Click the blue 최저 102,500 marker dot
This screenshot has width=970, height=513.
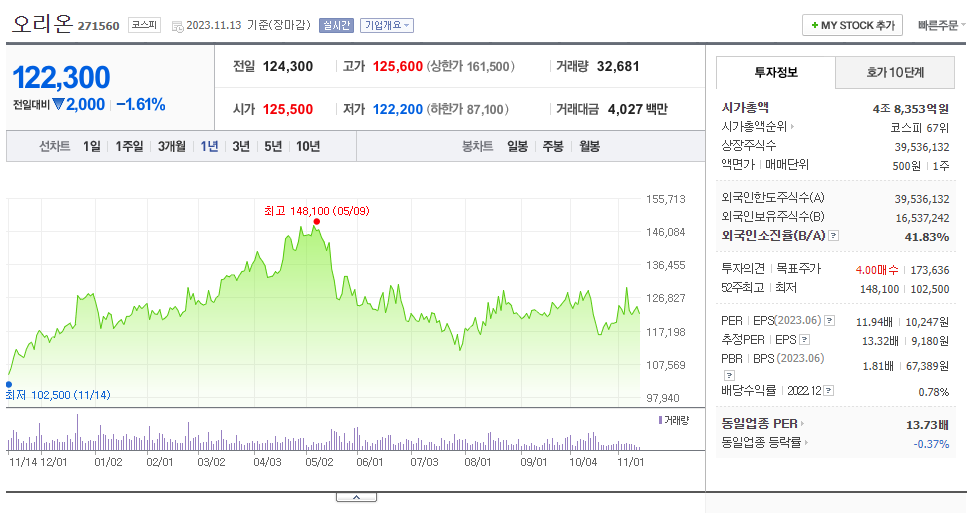coord(9,384)
